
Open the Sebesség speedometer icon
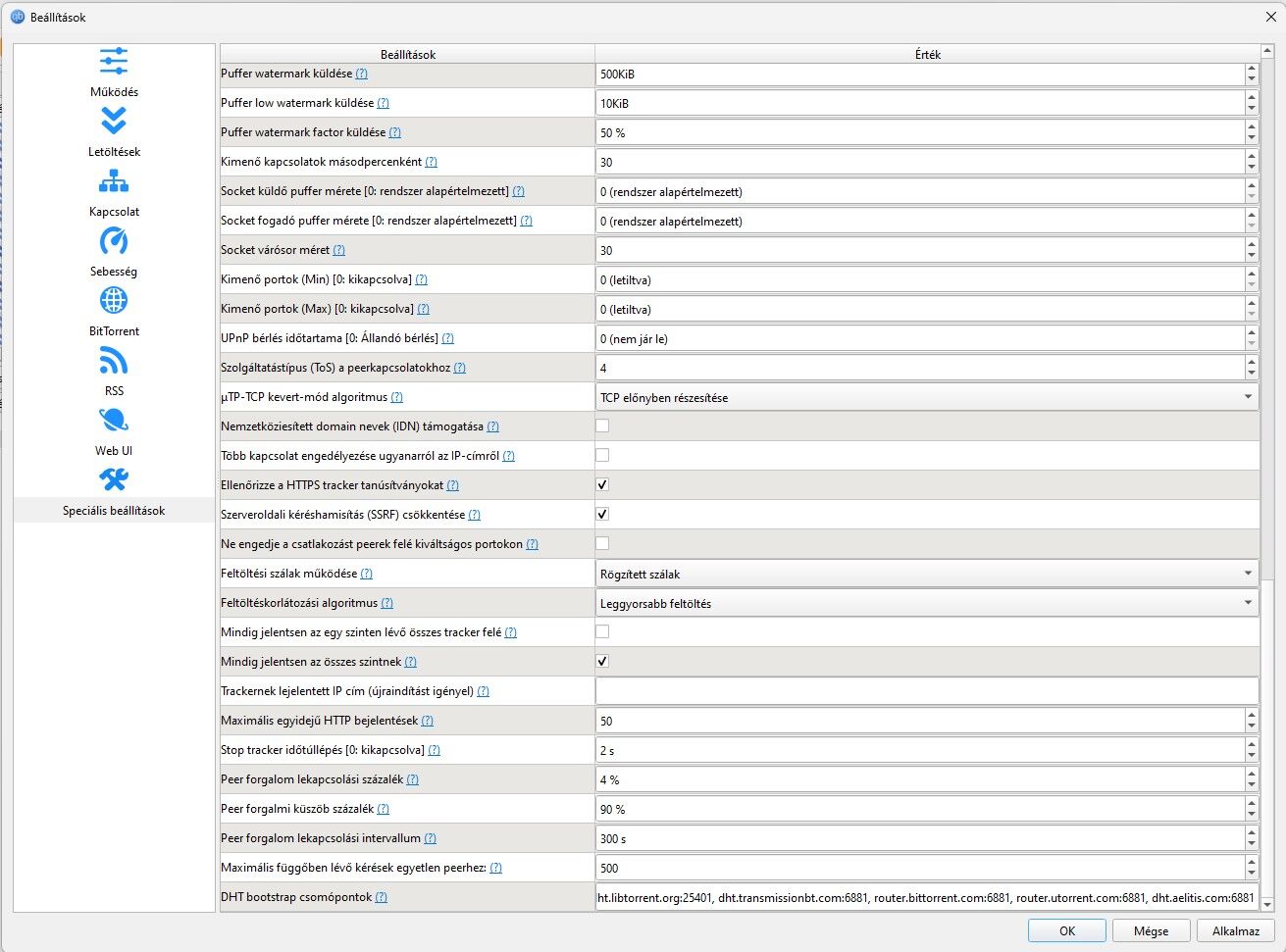tap(114, 241)
